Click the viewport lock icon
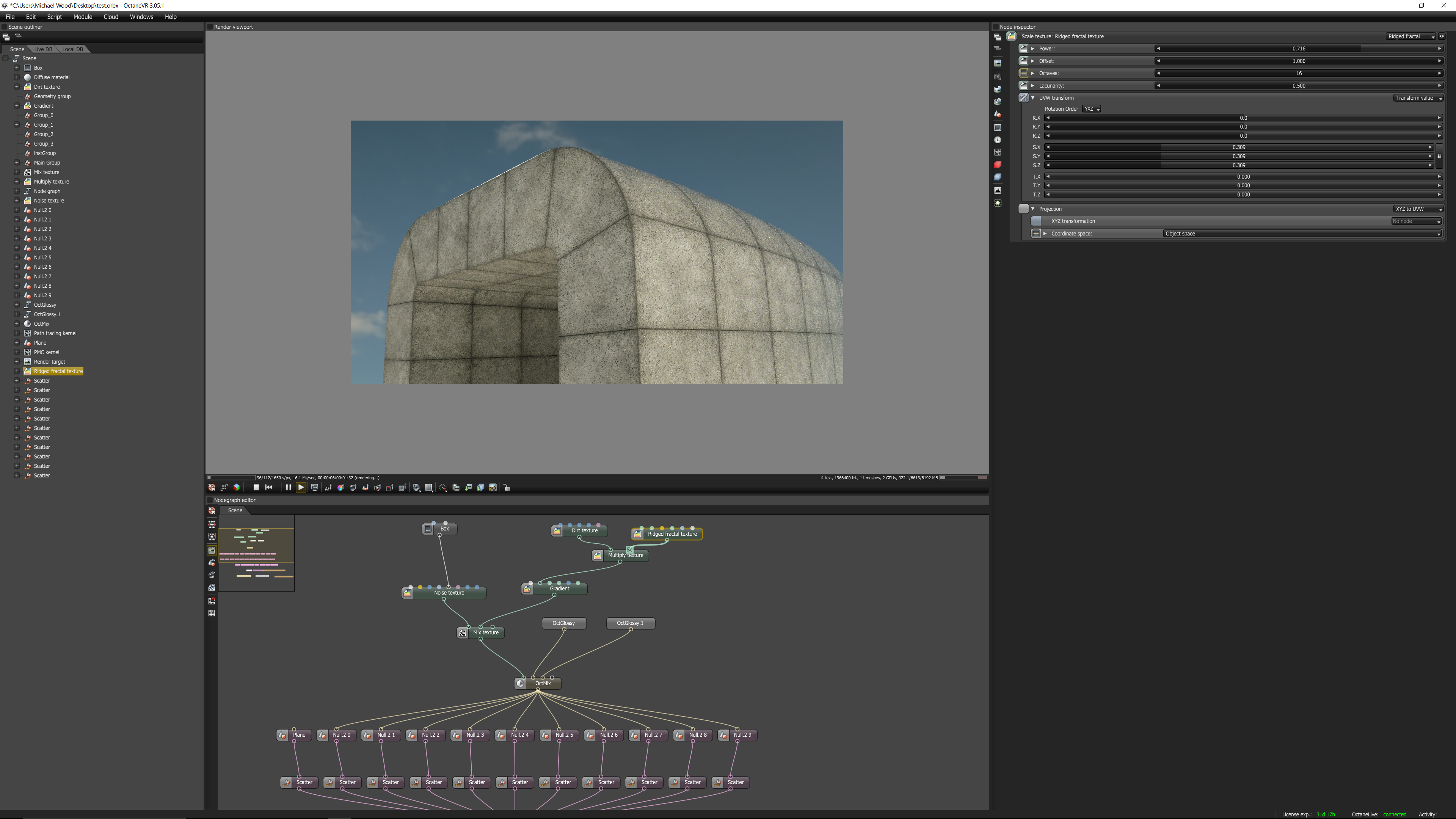The height and width of the screenshot is (819, 1456). click(x=507, y=487)
